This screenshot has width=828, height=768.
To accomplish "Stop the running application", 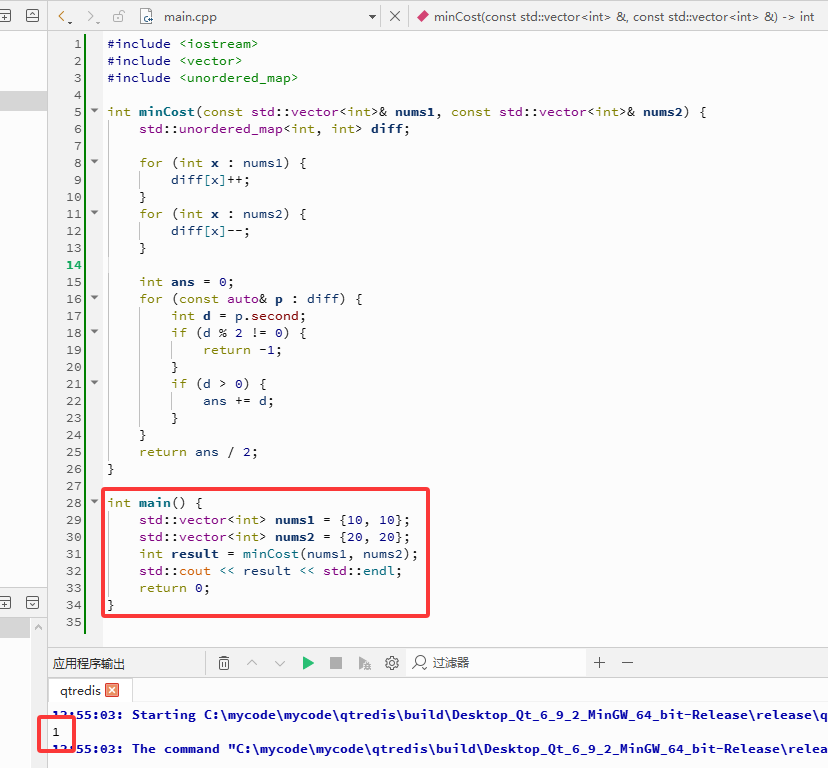I will coord(336,663).
